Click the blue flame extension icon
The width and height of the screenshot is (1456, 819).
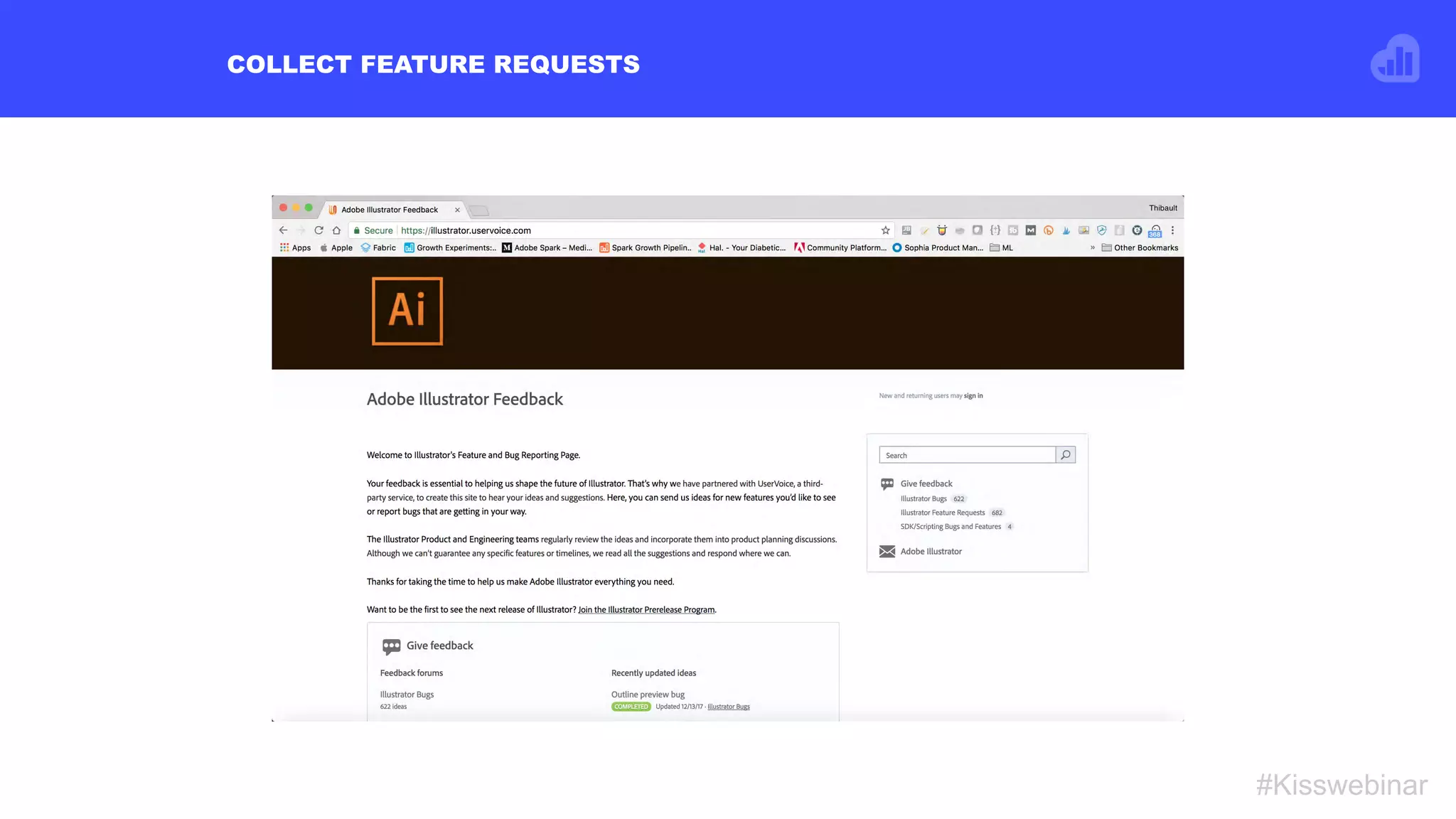click(x=1066, y=230)
